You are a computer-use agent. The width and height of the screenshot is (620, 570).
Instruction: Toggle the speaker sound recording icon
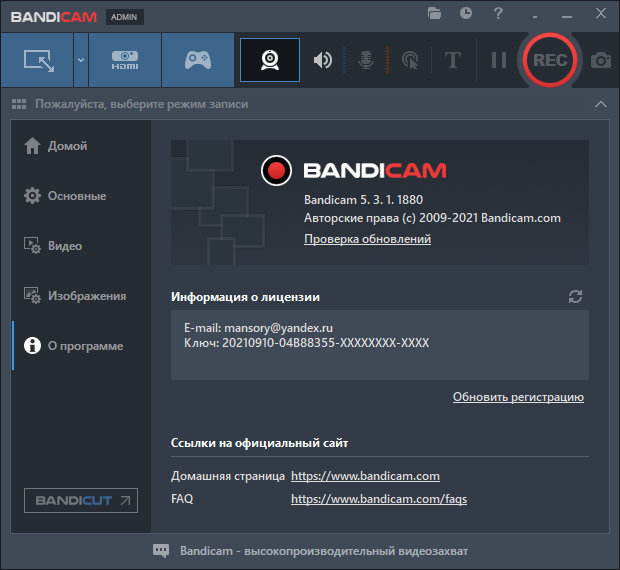pos(322,60)
